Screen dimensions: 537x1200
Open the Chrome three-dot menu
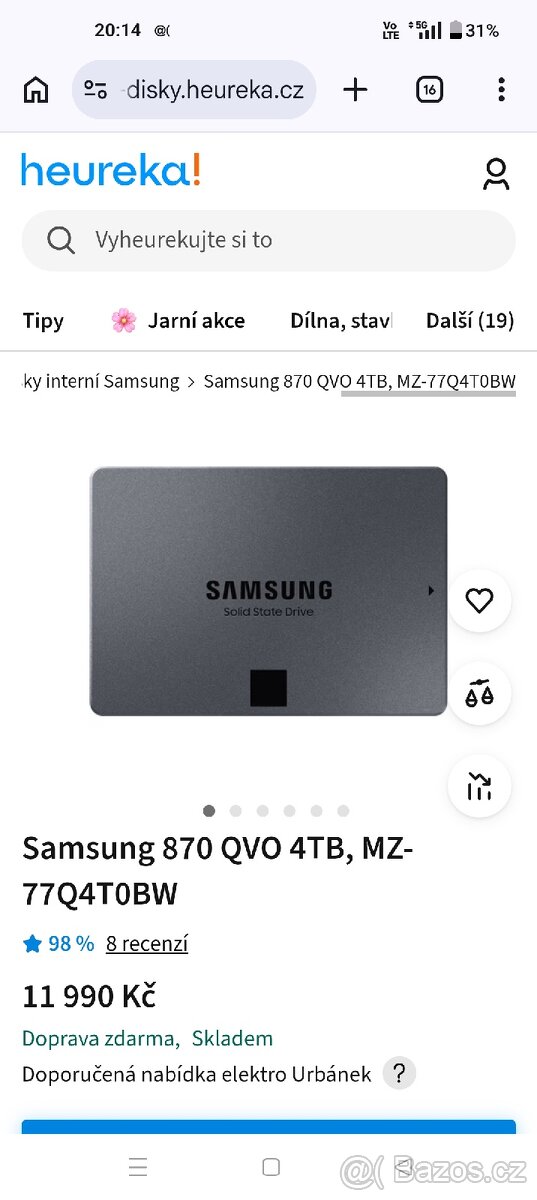click(501, 90)
